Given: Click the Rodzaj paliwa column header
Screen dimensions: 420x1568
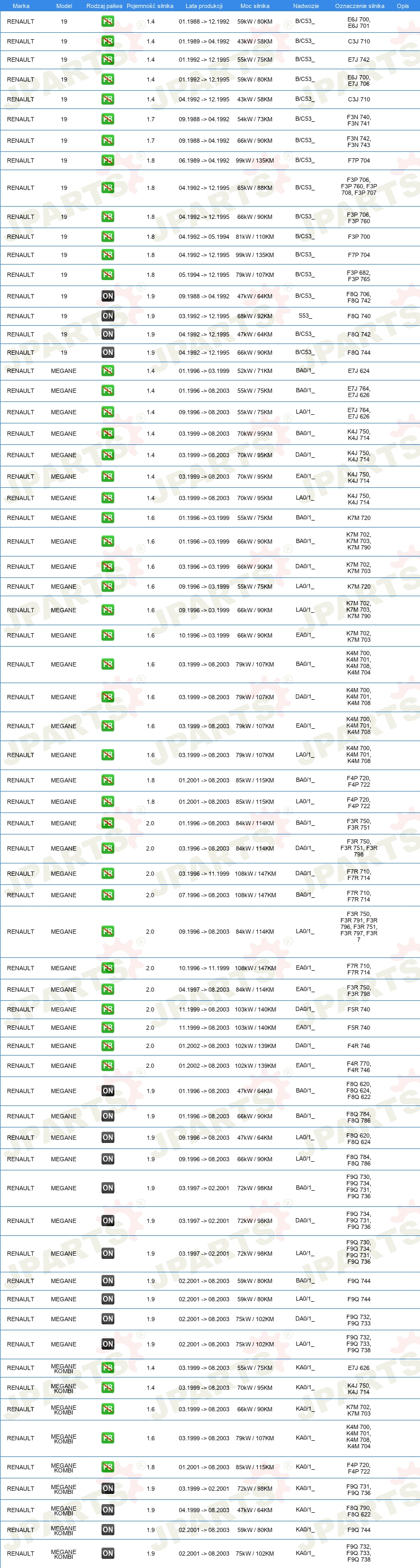Looking at the screenshot, I should coord(104,6).
